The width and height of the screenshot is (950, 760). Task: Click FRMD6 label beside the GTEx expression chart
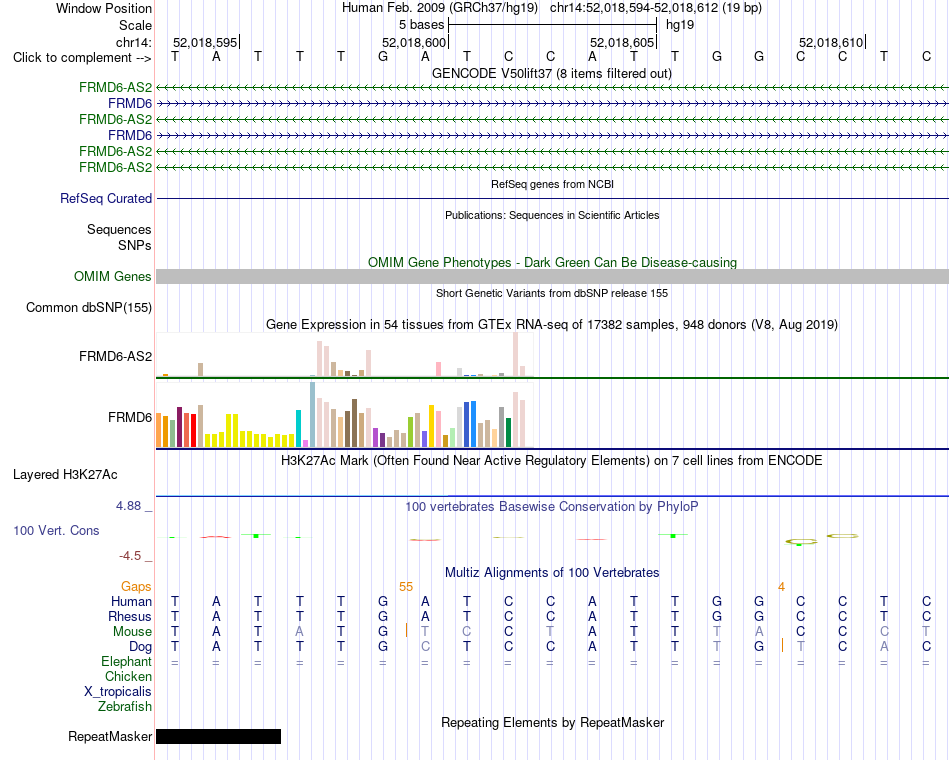pos(130,418)
